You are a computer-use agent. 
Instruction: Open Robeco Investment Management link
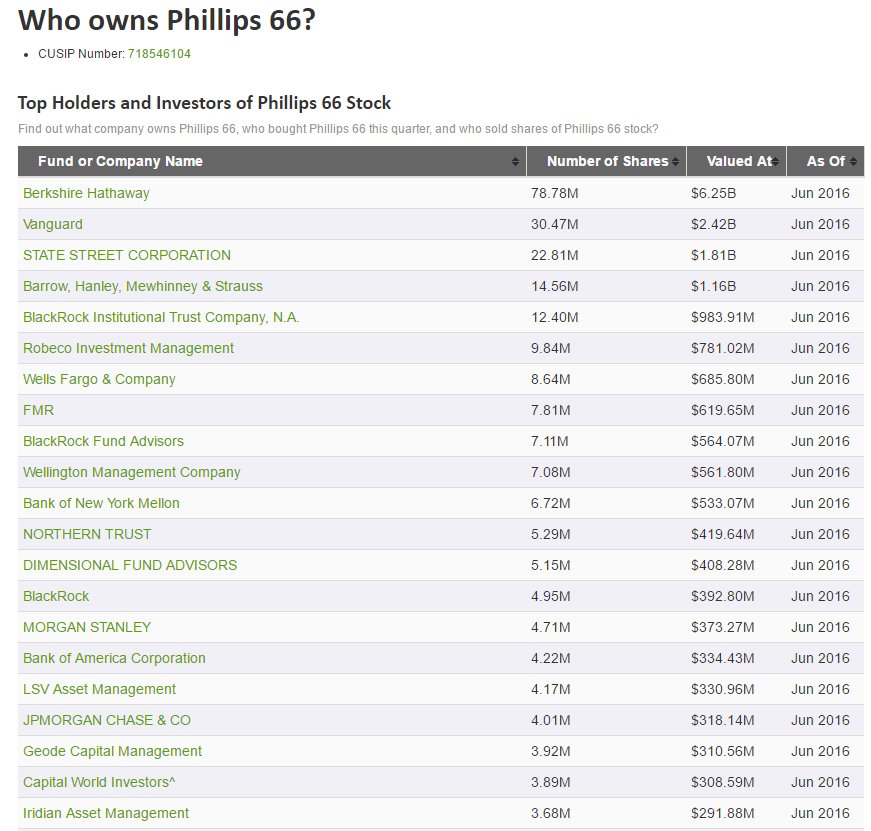click(128, 348)
